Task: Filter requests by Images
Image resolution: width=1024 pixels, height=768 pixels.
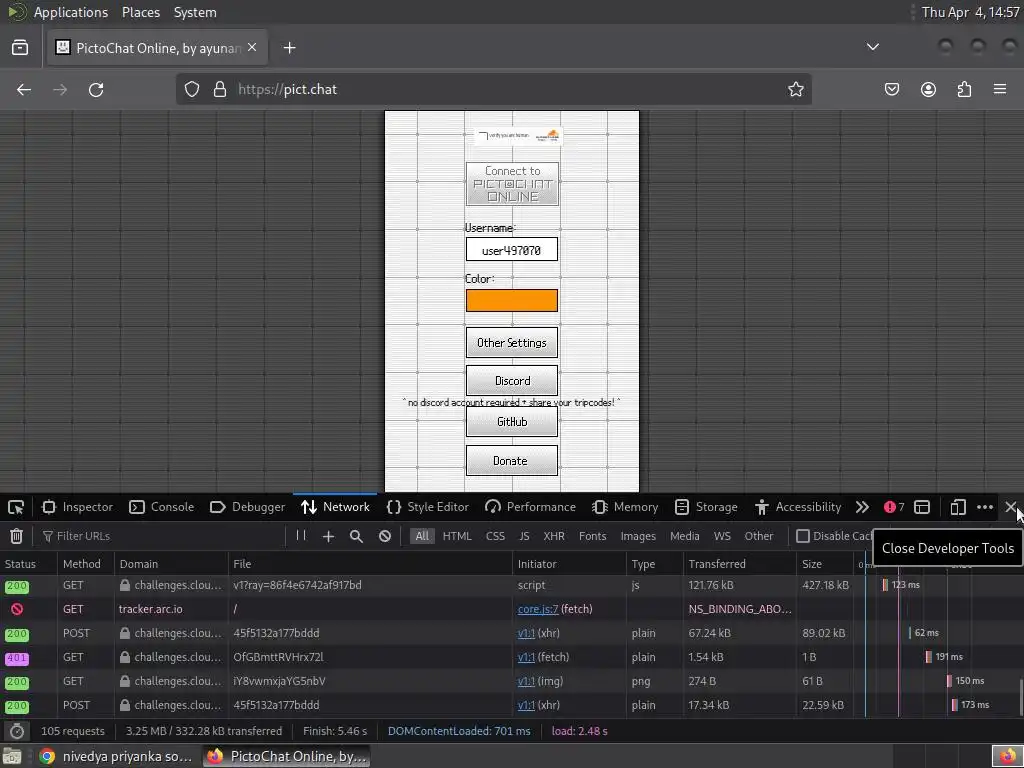Action: click(x=638, y=536)
